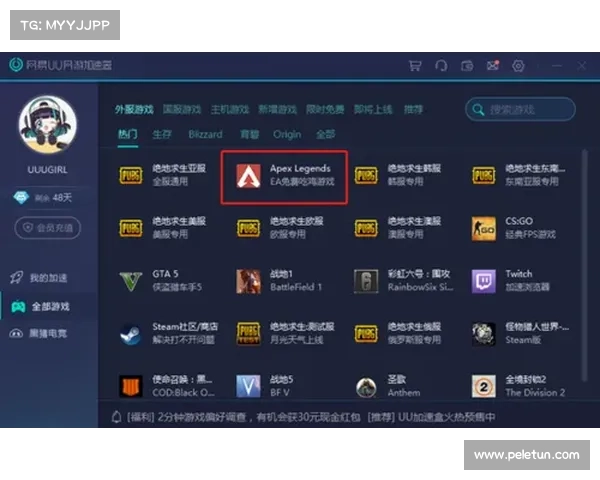Select the CS:GO game icon

pos(484,229)
